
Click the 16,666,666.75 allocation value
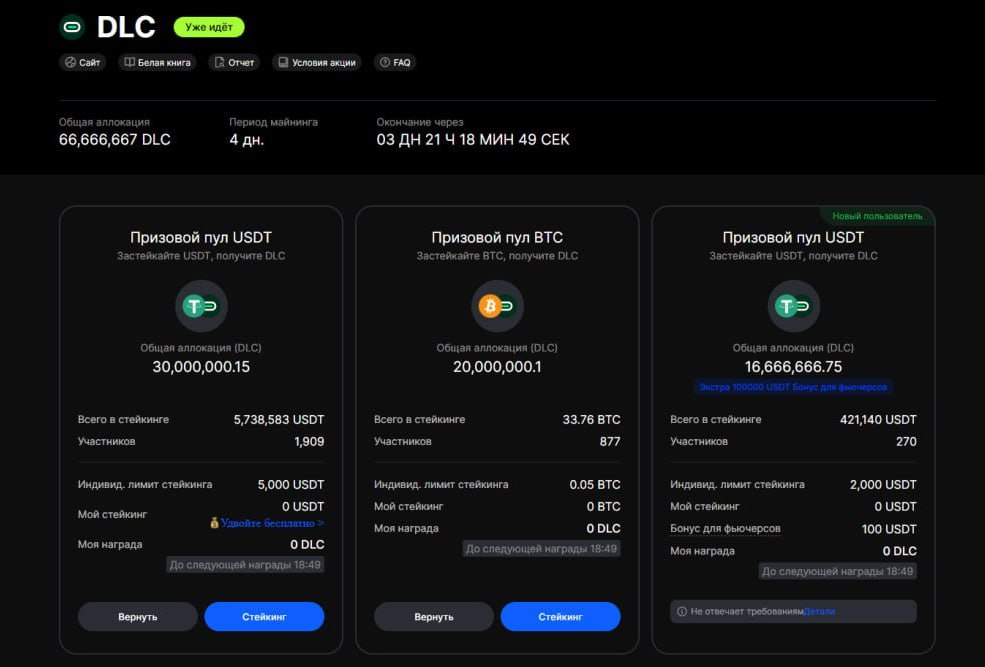[793, 367]
